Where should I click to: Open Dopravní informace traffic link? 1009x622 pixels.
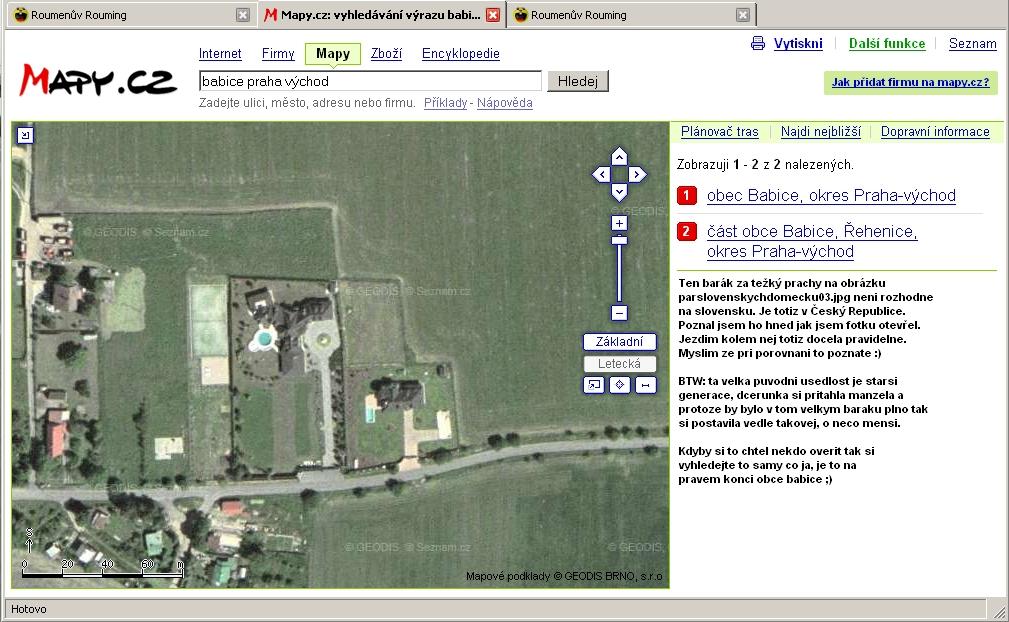pos(935,132)
